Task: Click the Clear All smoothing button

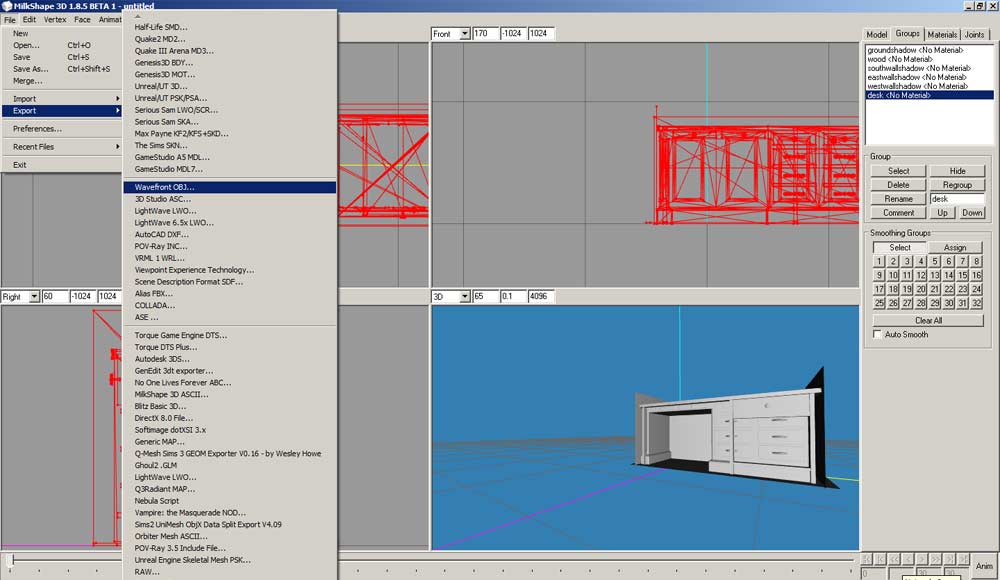Action: 928,320
